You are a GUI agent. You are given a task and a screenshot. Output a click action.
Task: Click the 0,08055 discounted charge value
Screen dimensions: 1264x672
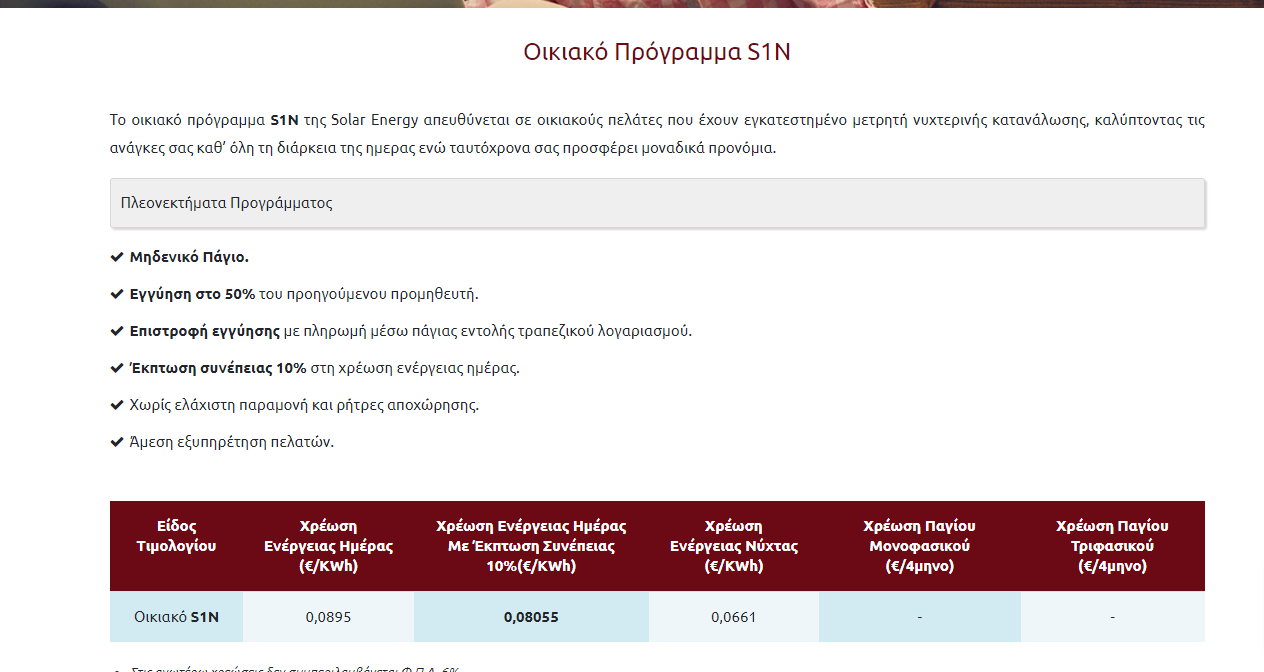tap(531, 617)
